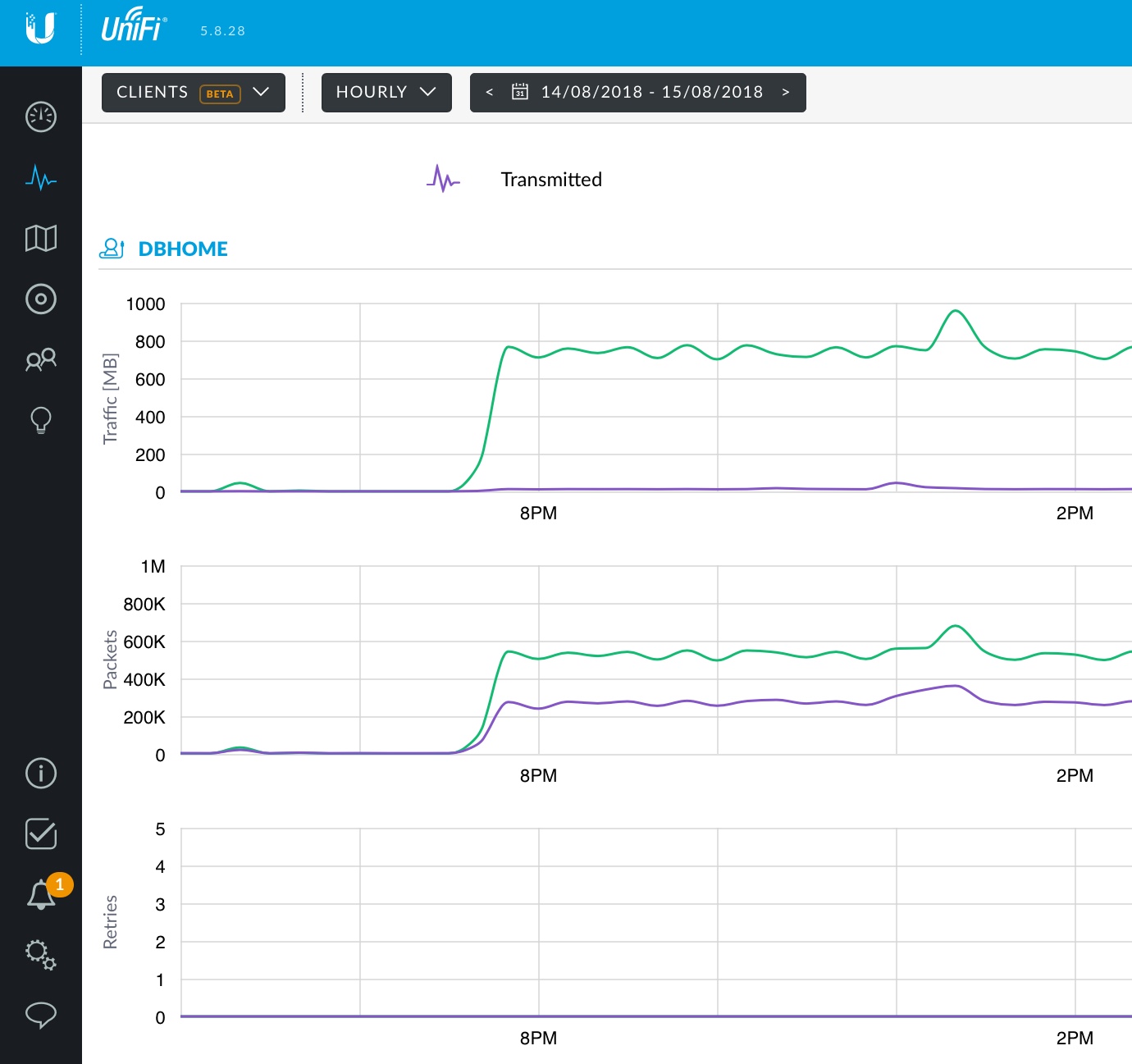
Task: Expand the HOURLY interval dropdown
Action: tap(386, 92)
